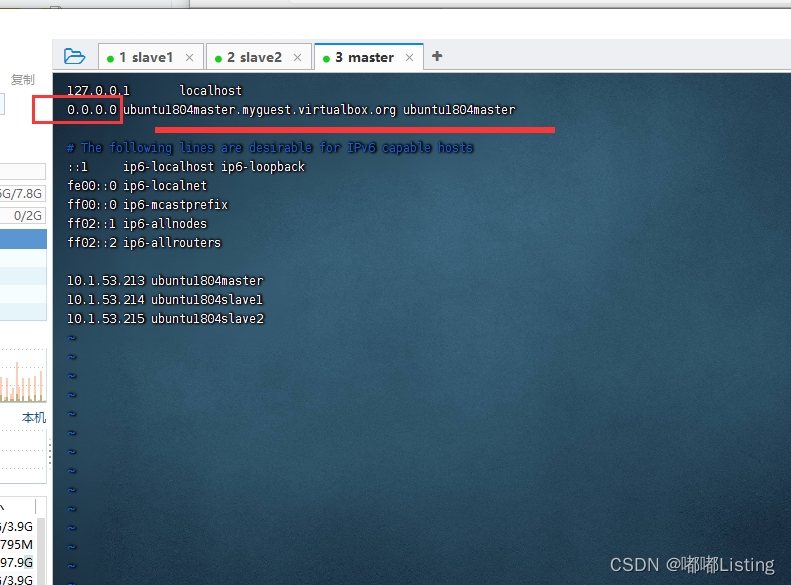Click the green status dot on master tab
Image resolution: width=791 pixels, height=585 pixels.
pyautogui.click(x=326, y=59)
